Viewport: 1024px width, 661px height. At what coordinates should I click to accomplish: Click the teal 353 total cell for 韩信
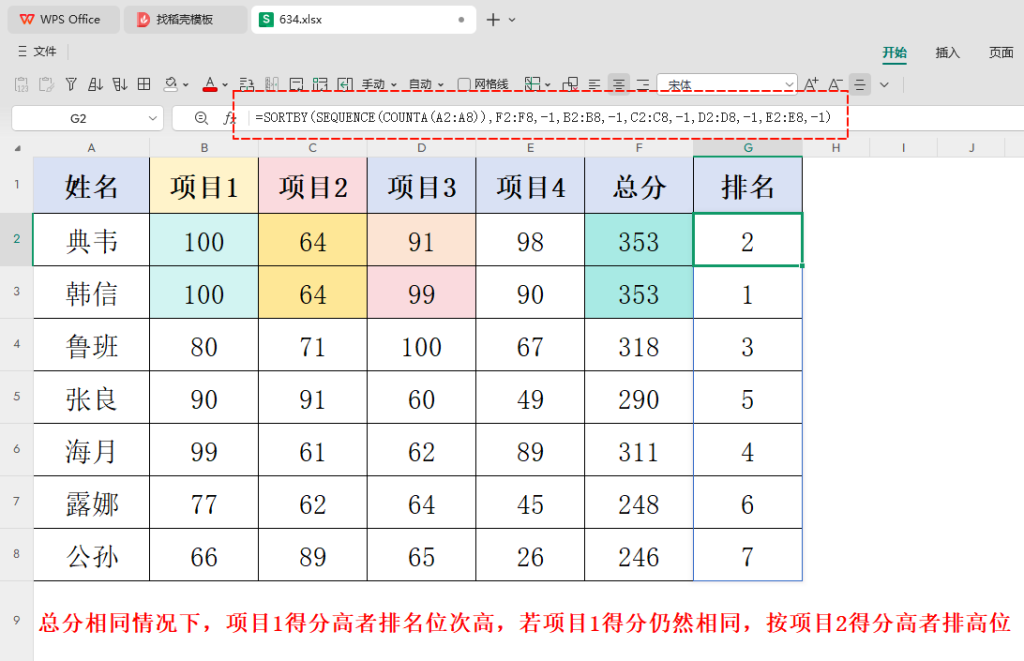(639, 293)
